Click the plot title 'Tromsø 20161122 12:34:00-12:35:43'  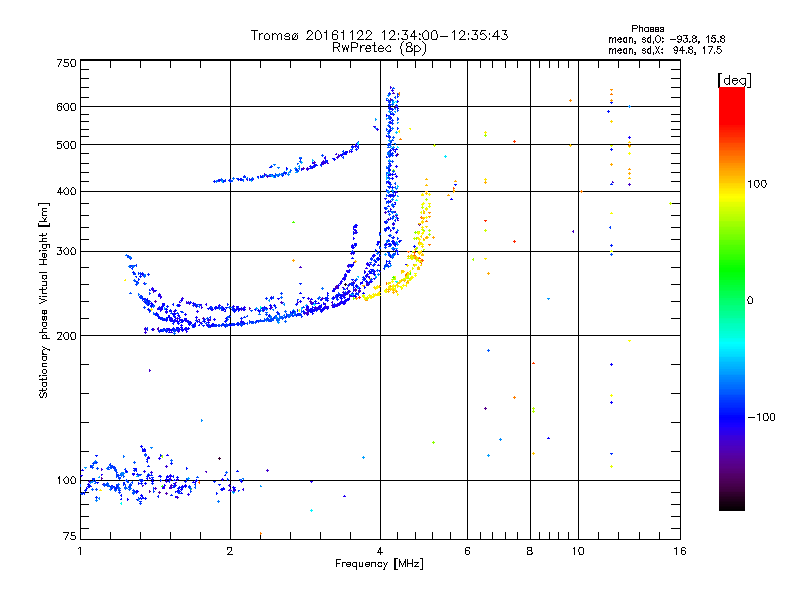click(379, 35)
